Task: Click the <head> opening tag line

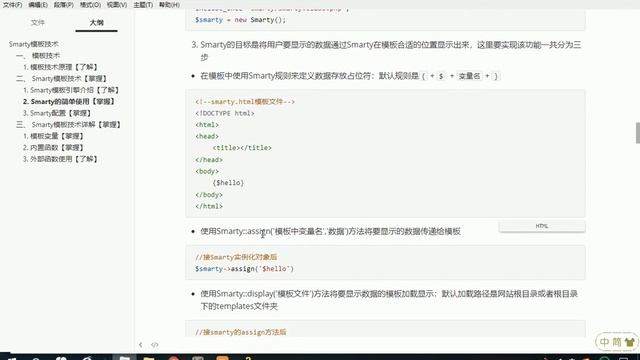Action: point(207,136)
